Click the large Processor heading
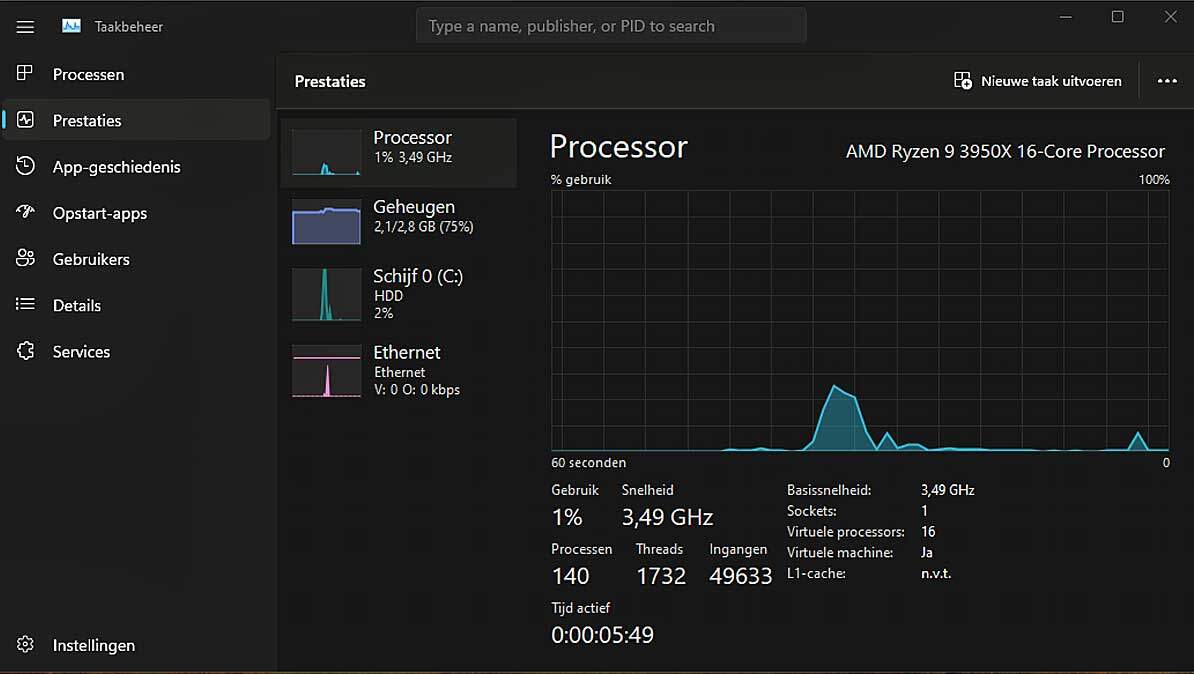 pos(618,147)
